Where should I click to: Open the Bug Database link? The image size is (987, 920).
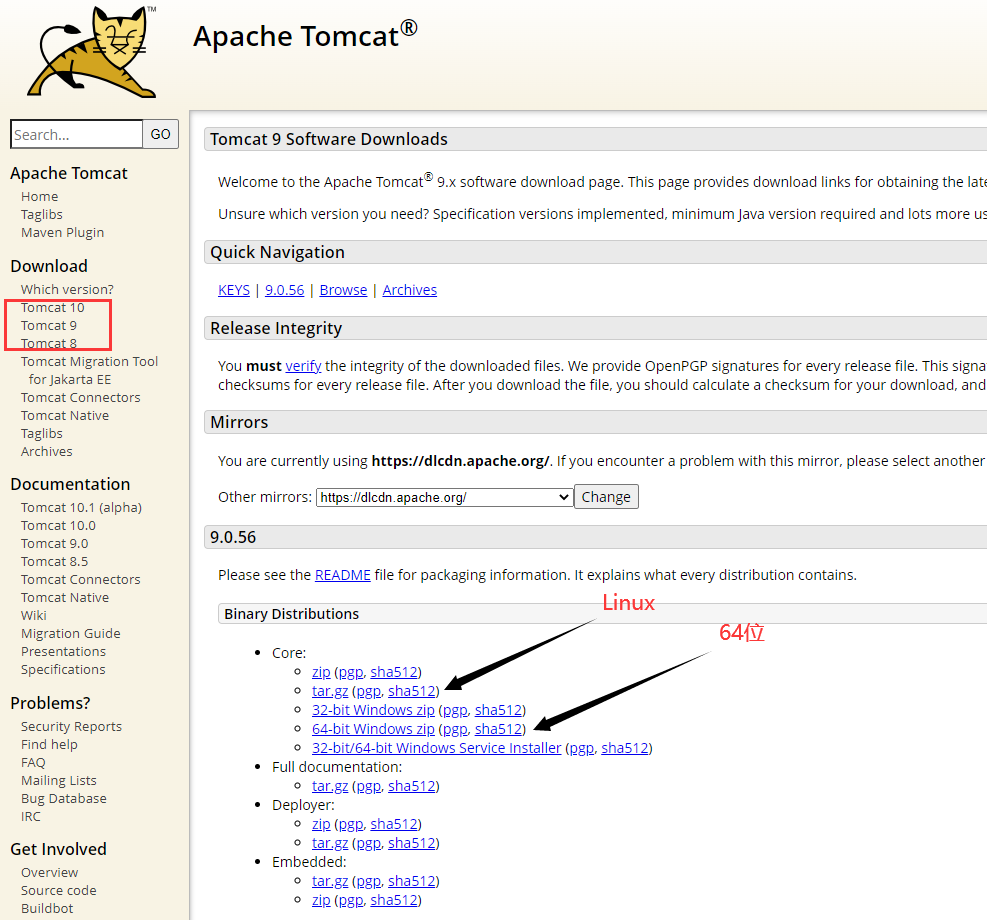pyautogui.click(x=64, y=799)
